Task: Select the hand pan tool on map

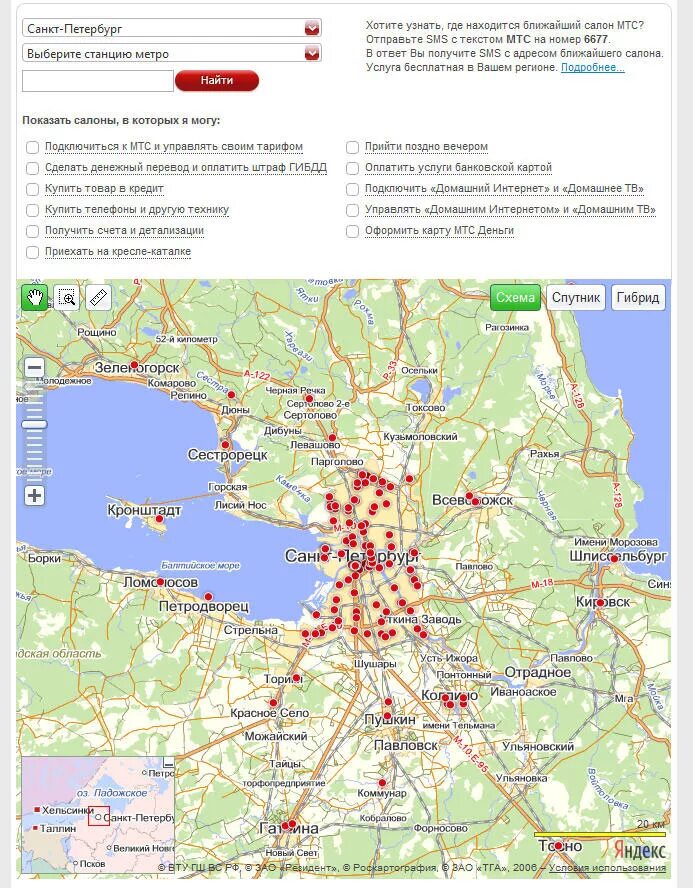Action: click(x=35, y=297)
